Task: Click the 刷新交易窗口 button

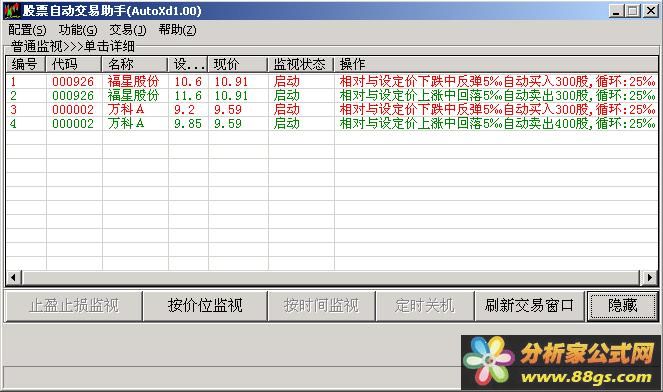Action: (x=529, y=305)
